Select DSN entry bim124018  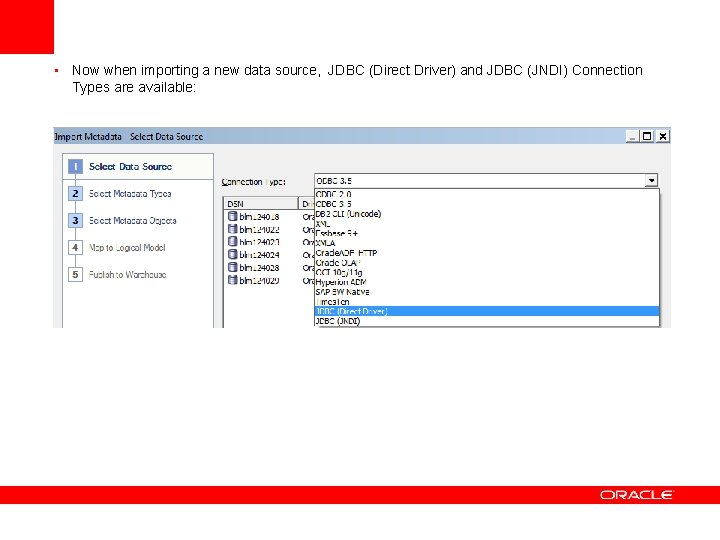pyautogui.click(x=259, y=217)
